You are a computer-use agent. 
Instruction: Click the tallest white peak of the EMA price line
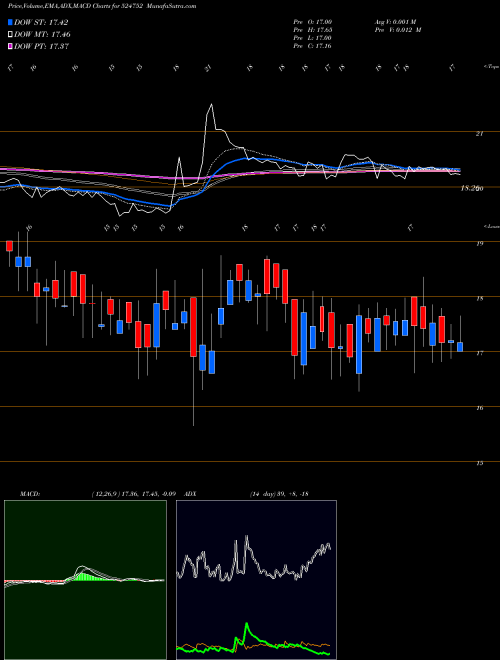[211, 105]
